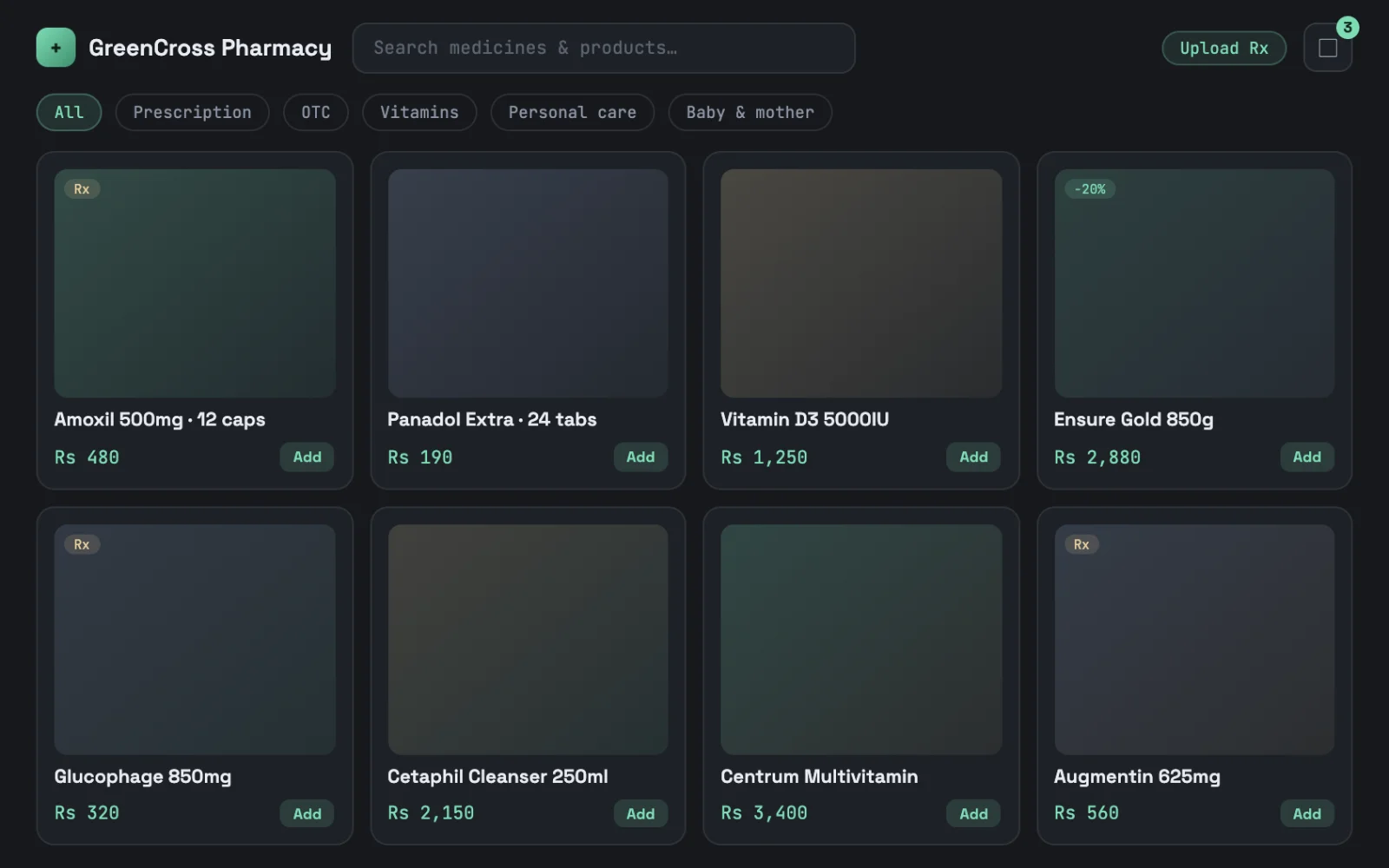Open Augmentin 625mg product image
The width and height of the screenshot is (1389, 868).
pos(1195,639)
